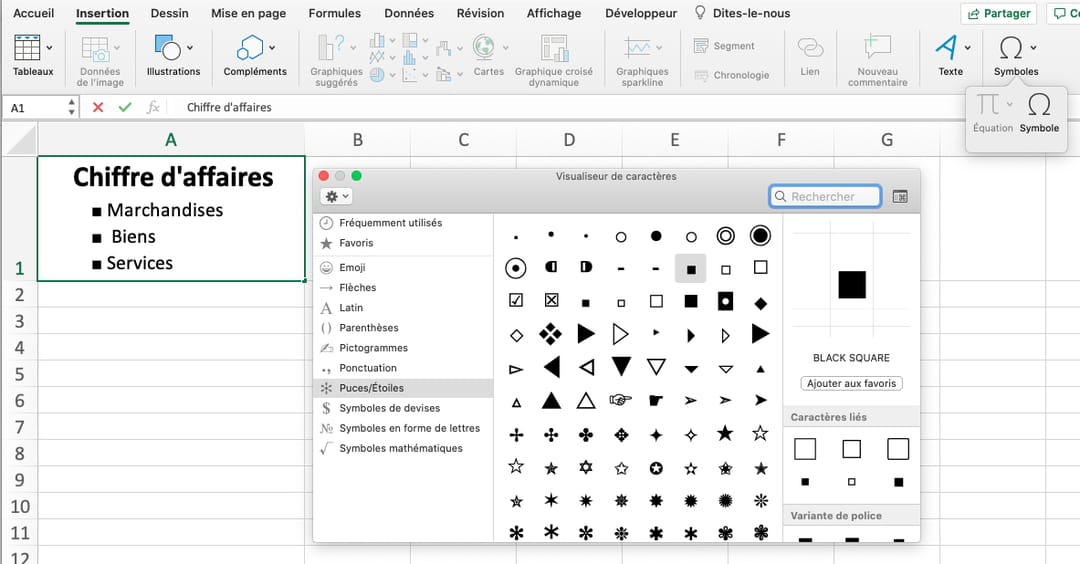Select Symboles mathématiques category

pyautogui.click(x=403, y=448)
